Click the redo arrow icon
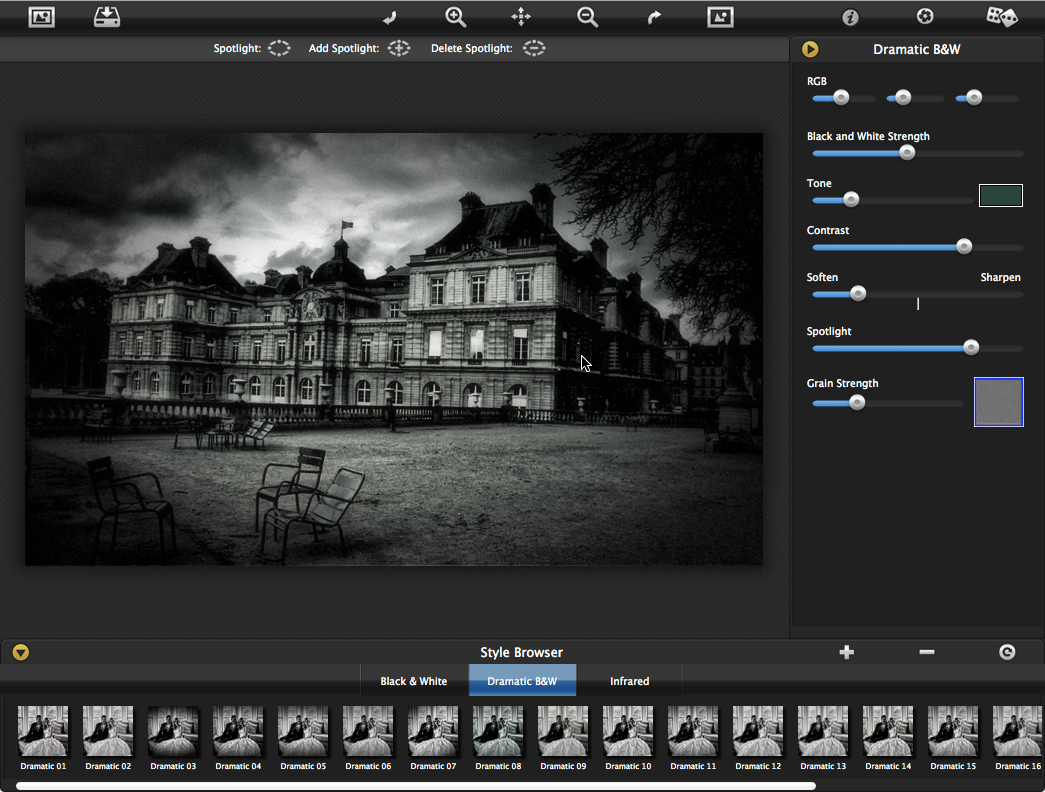The width and height of the screenshot is (1045, 792). 654,17
